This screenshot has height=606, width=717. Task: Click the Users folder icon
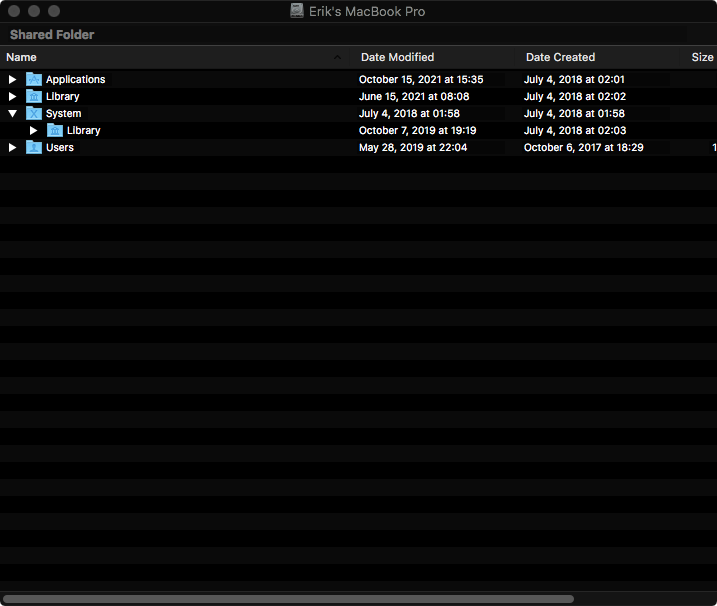34,147
